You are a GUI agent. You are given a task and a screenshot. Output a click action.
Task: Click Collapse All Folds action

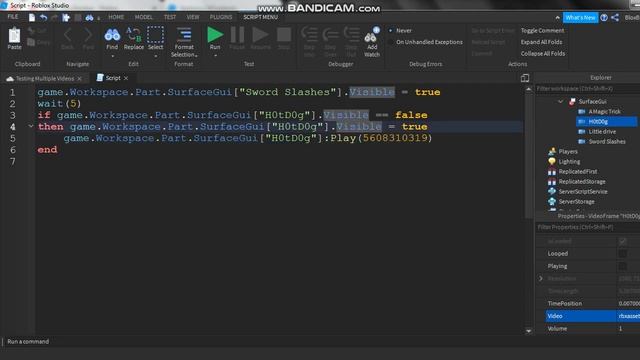pos(543,53)
